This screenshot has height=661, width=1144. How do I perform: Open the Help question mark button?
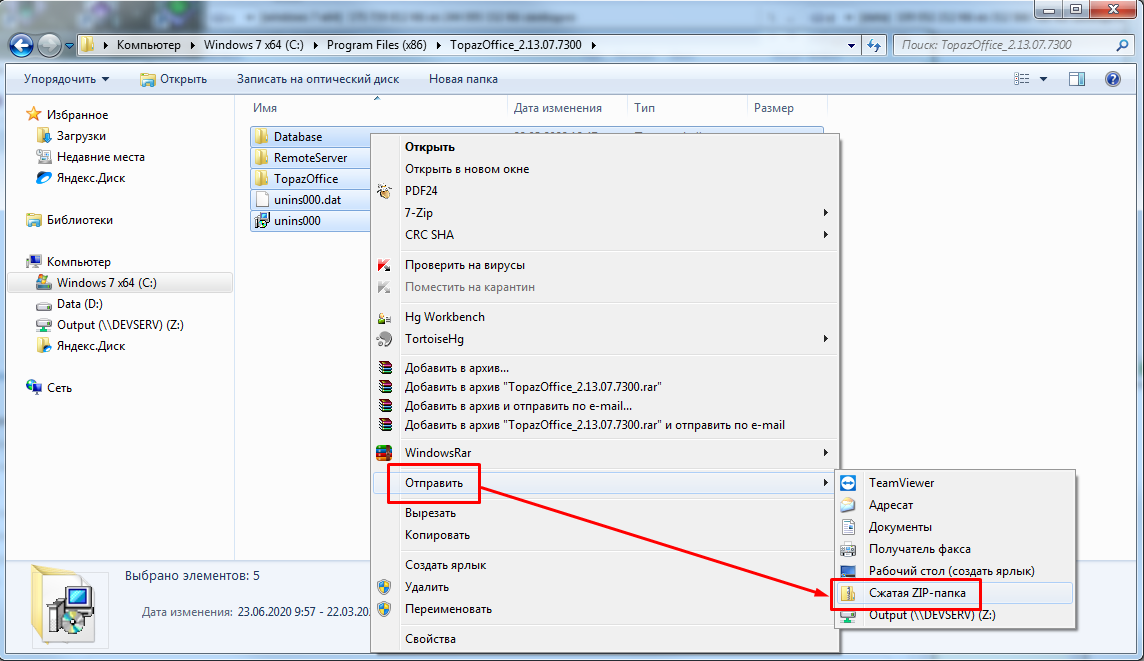click(1113, 79)
